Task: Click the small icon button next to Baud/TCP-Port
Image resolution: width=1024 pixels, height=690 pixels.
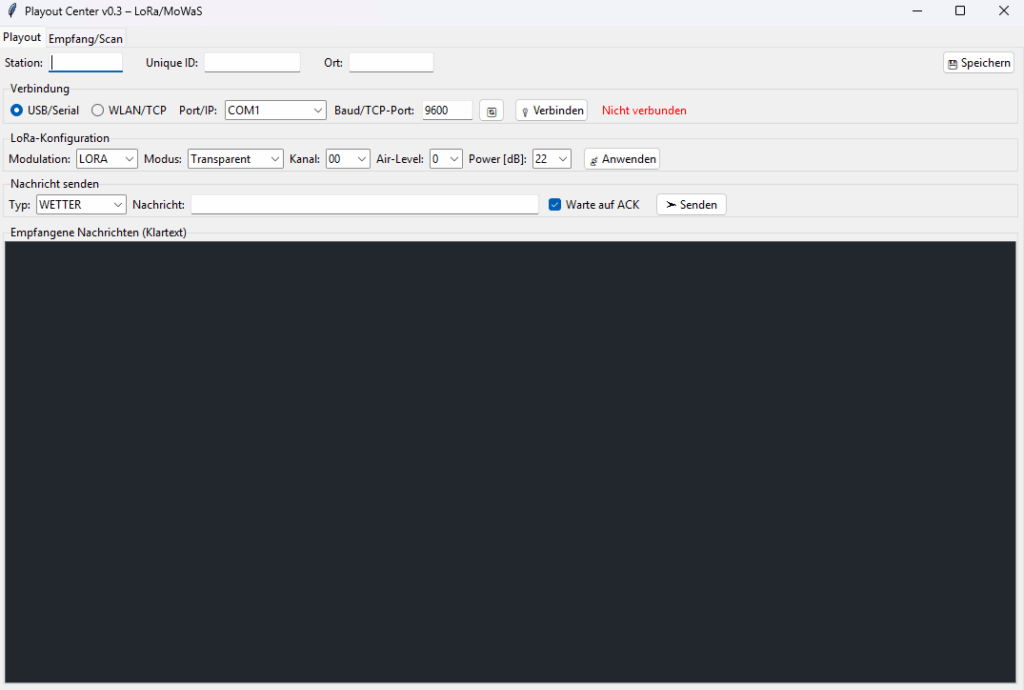Action: click(x=491, y=111)
